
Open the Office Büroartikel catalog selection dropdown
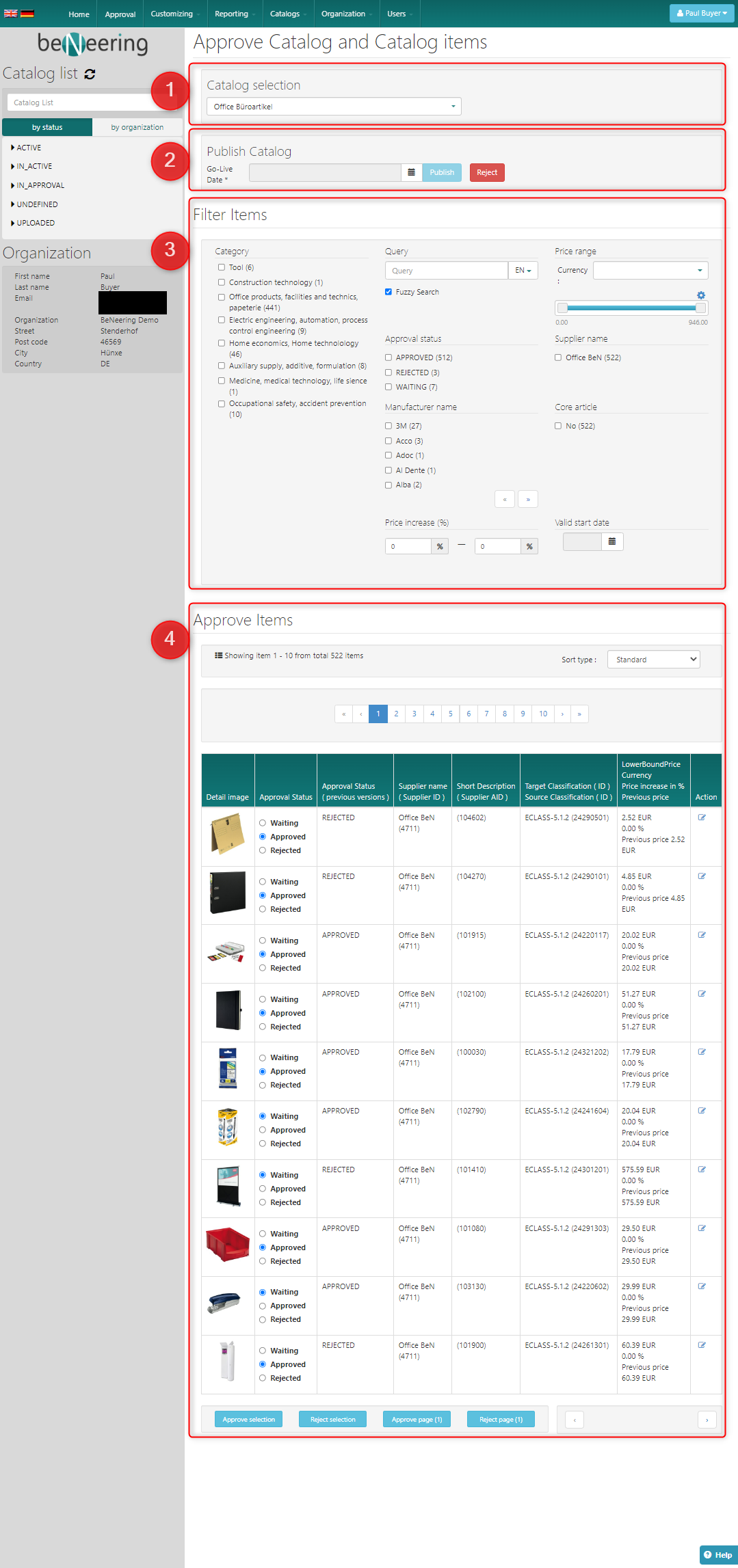click(x=334, y=107)
